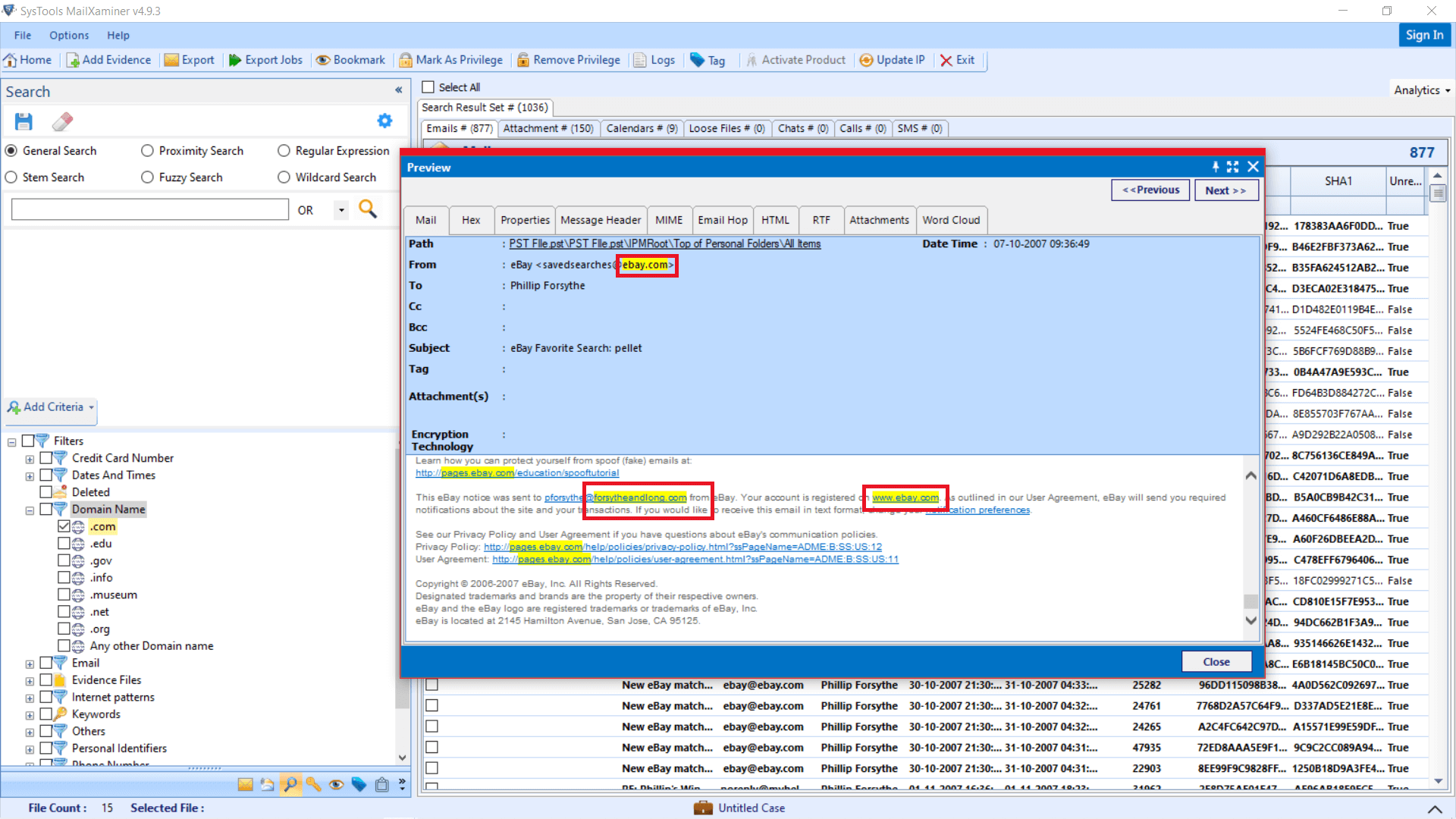1456x819 pixels.
Task: Click the Bookmark toolbar icon
Action: pos(350,60)
